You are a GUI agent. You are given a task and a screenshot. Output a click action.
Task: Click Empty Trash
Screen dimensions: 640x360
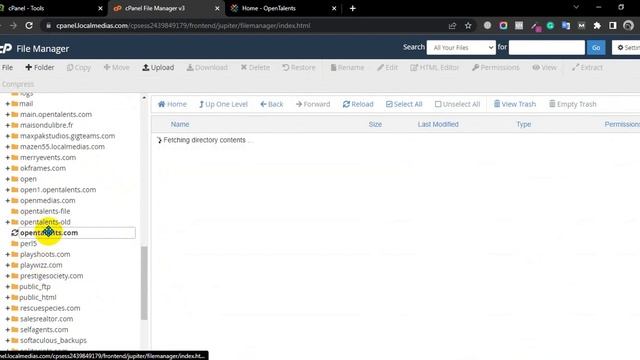[572, 104]
